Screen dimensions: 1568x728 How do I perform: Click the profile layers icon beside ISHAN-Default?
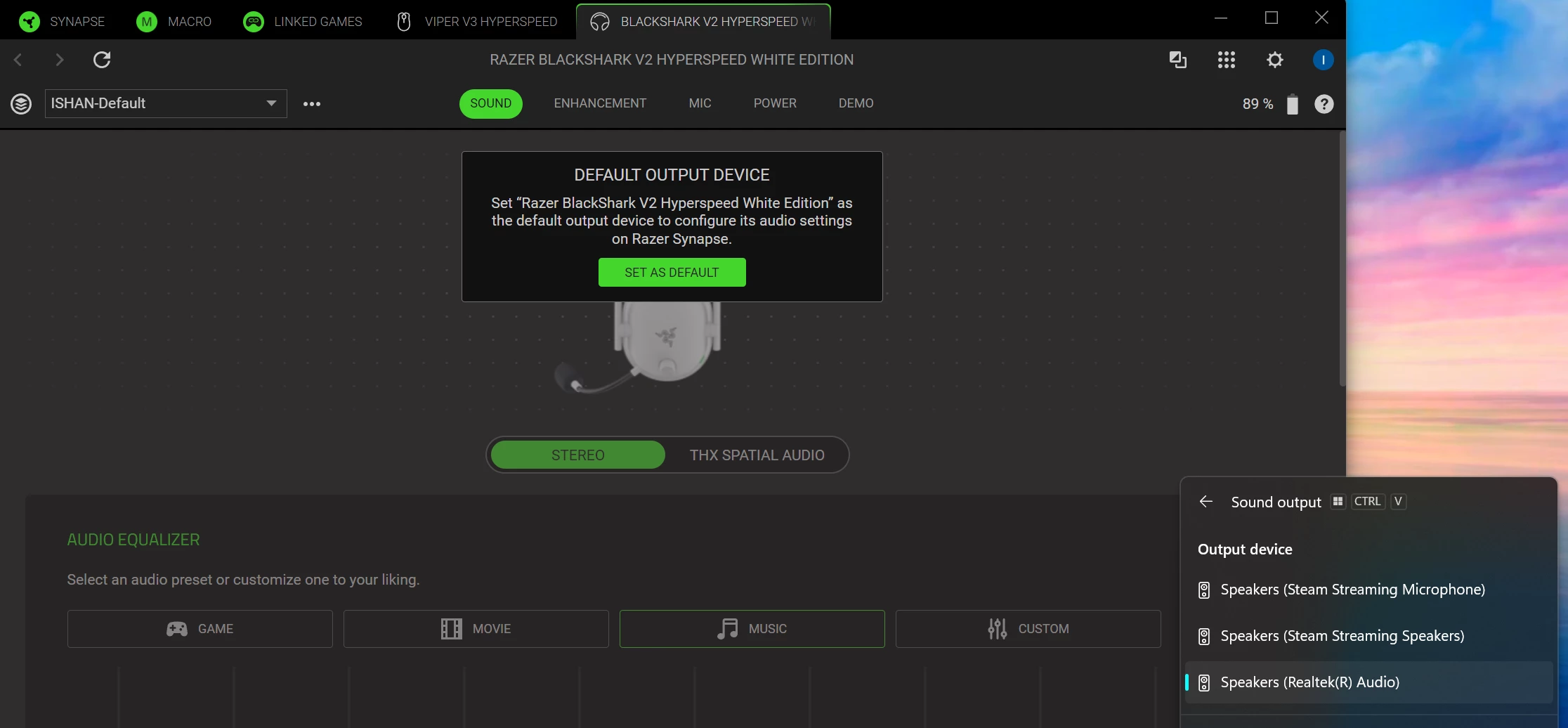point(21,104)
